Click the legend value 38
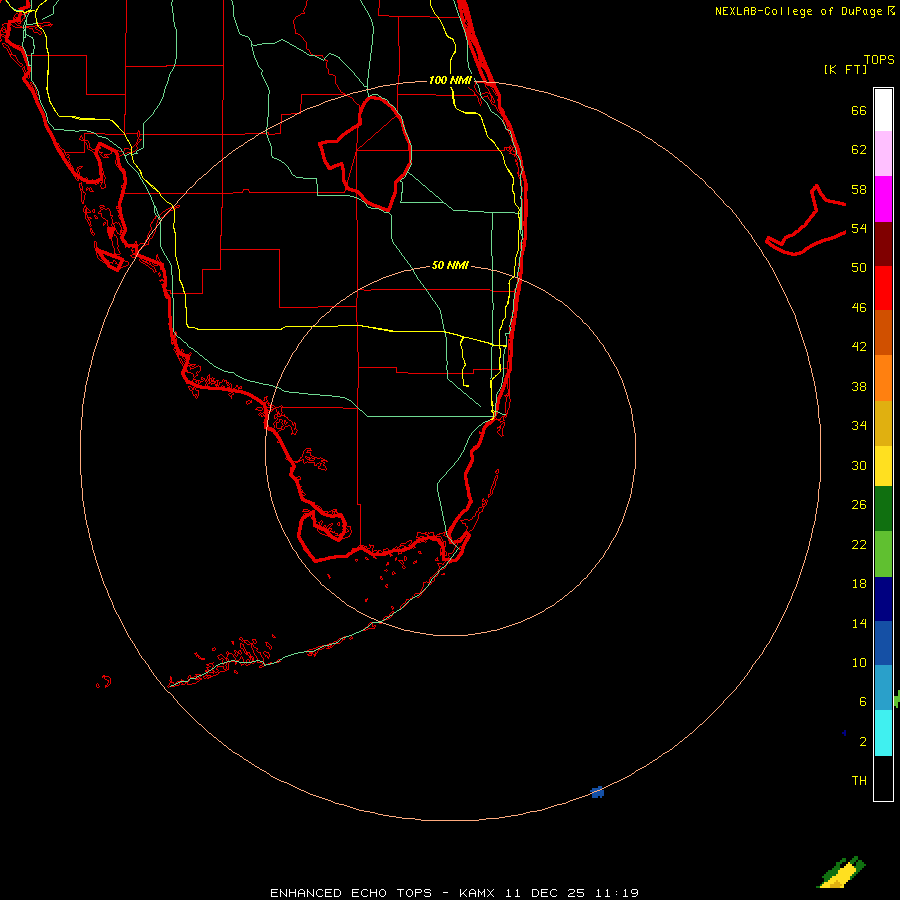Screen dimensions: 900x900 (859, 386)
